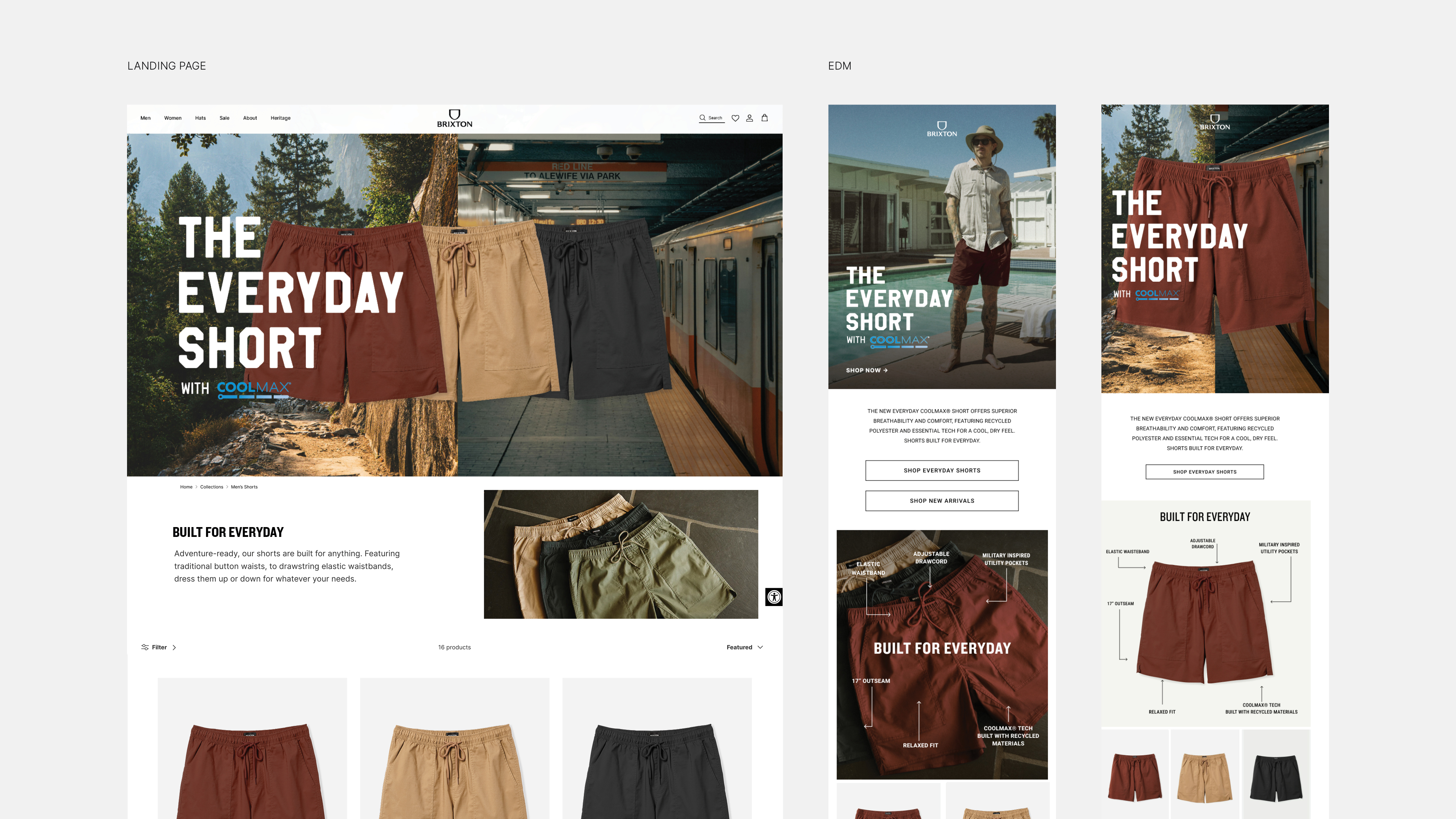This screenshot has width=1456, height=819.
Task: Click SHOP NOW link in pool EDM
Action: [867, 370]
